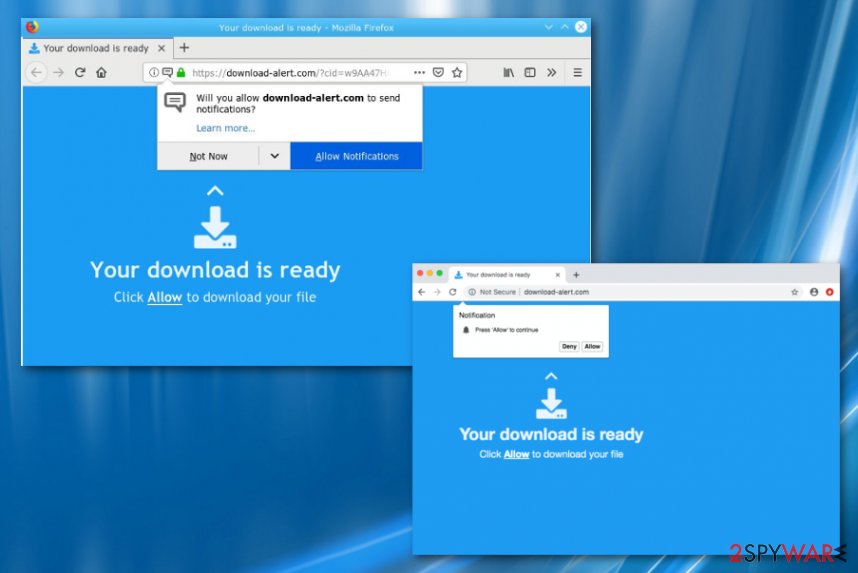Open 'Learn more...' link in Firefox prompt
The width and height of the screenshot is (858, 573).
225,128
